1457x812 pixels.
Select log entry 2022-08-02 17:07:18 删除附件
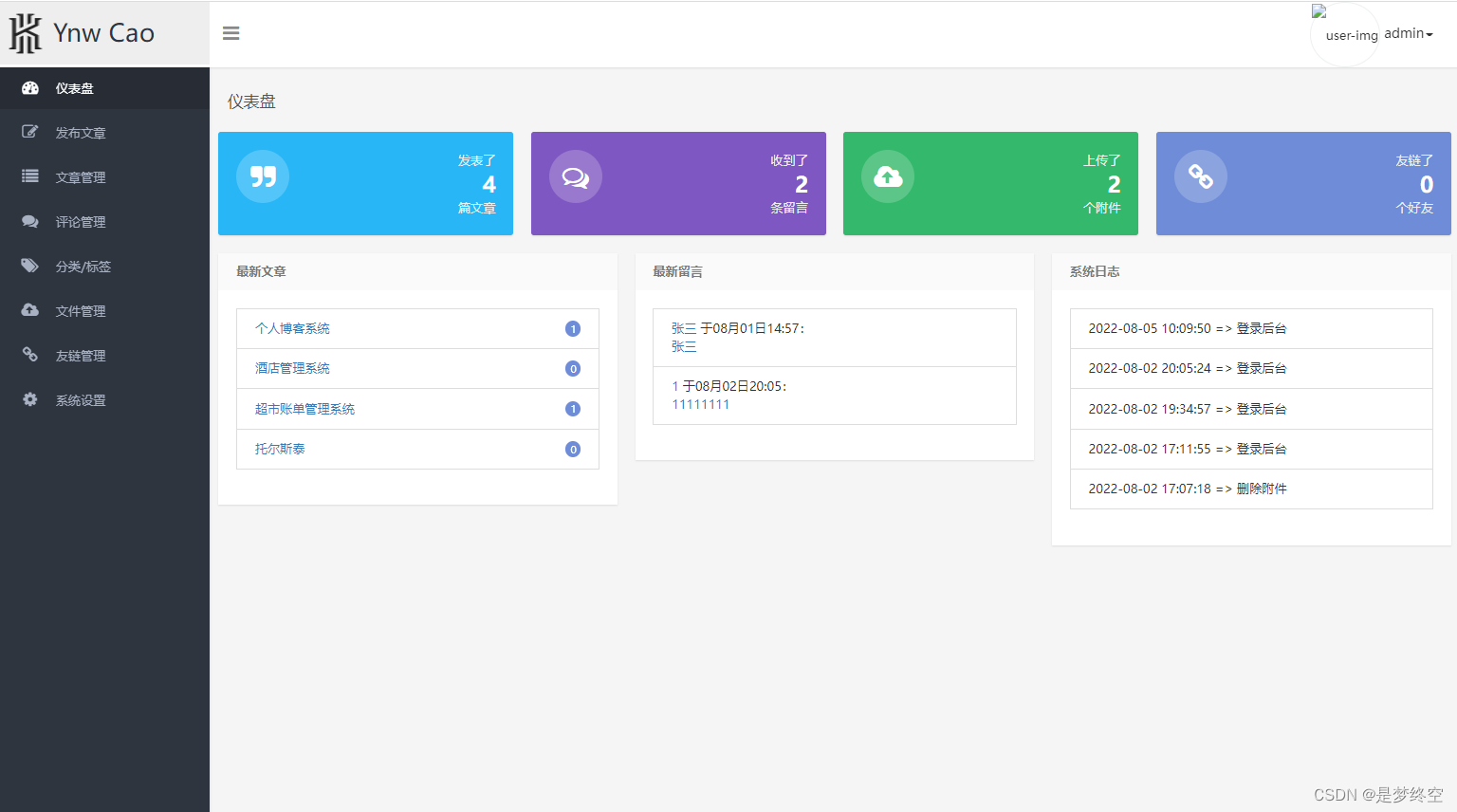point(1251,489)
